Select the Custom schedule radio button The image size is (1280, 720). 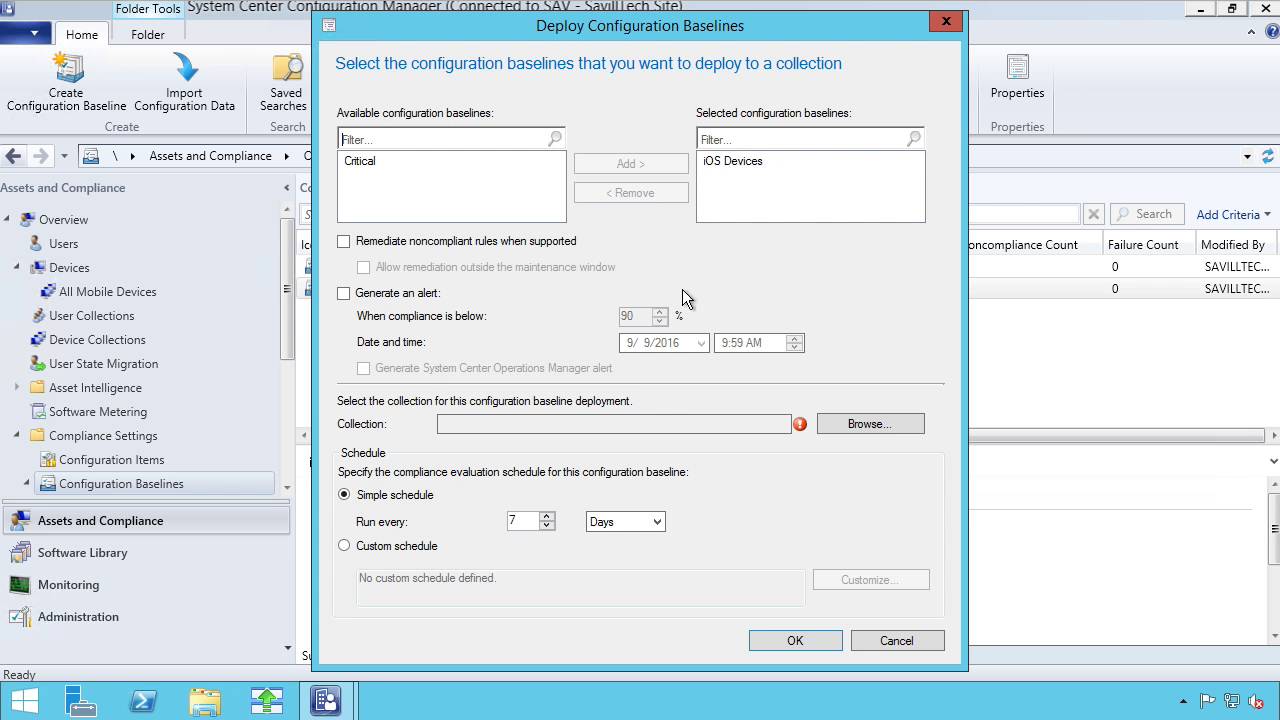point(344,545)
